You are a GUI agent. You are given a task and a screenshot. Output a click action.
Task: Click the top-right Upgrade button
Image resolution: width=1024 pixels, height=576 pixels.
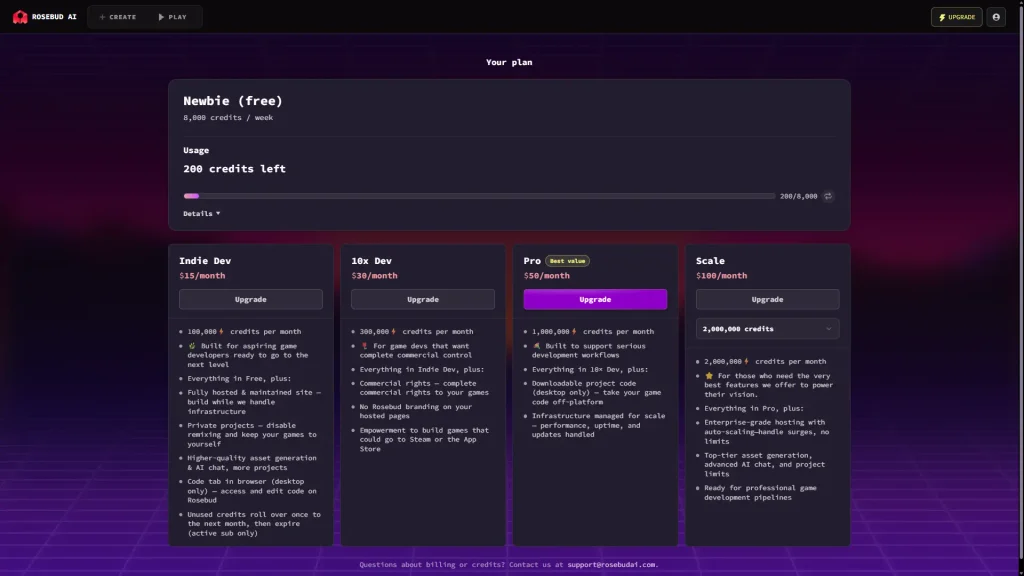[x=956, y=17]
